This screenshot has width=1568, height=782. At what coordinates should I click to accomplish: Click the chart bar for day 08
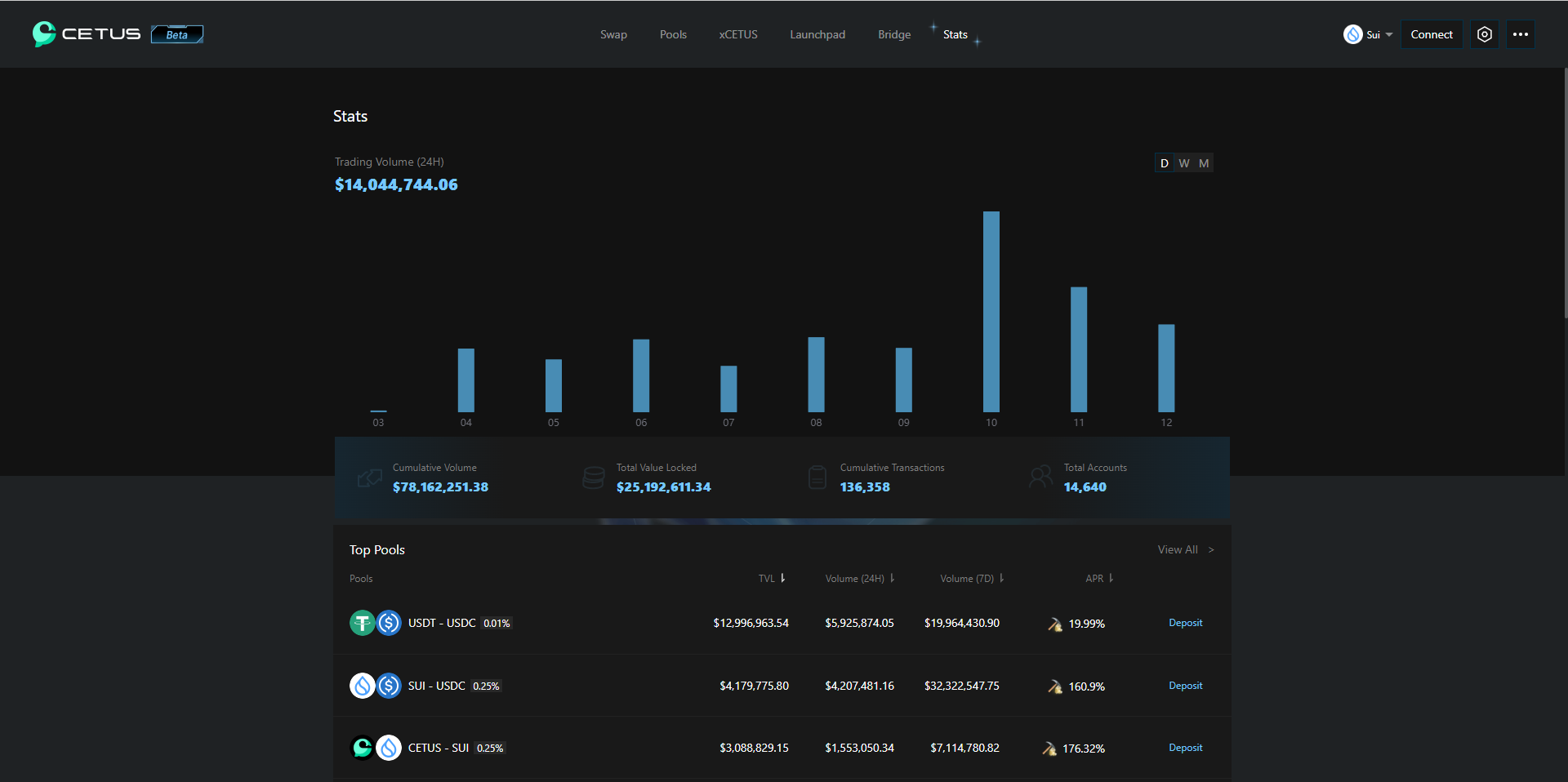pyautogui.click(x=816, y=375)
